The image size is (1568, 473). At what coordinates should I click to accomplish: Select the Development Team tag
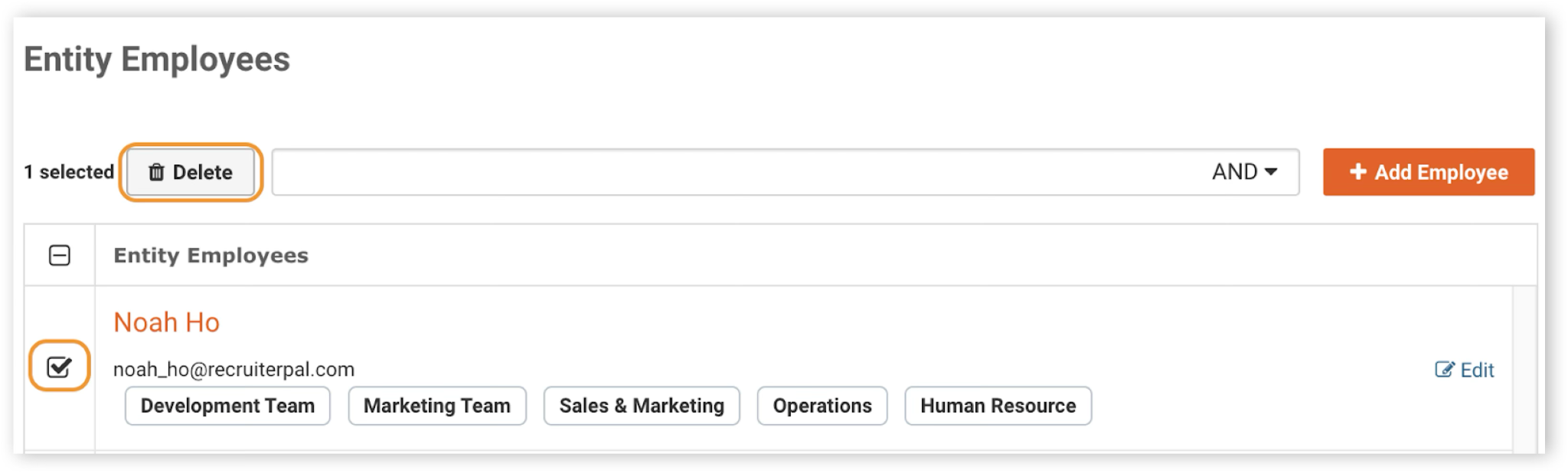pyautogui.click(x=227, y=406)
